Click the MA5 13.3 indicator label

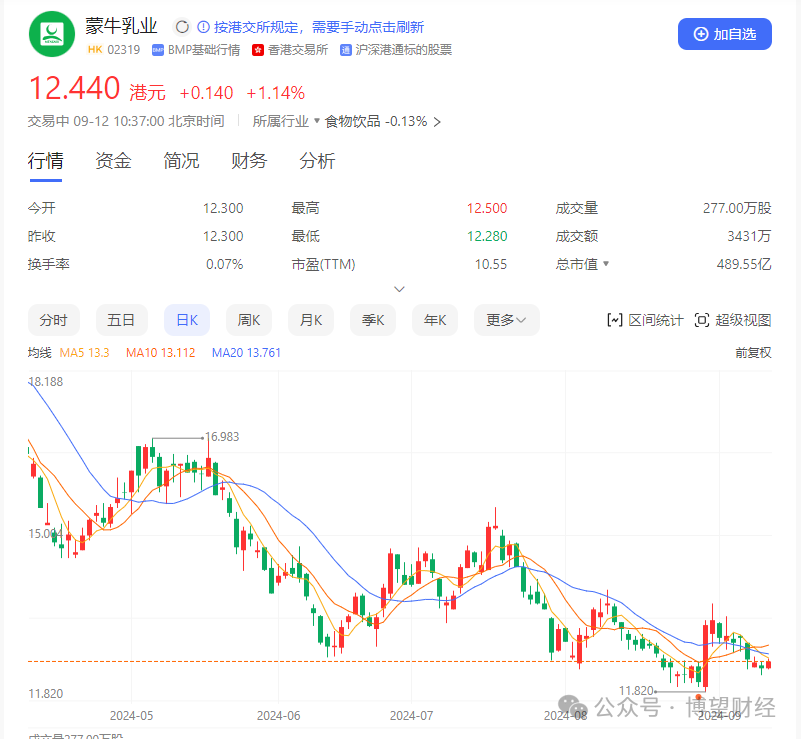tap(84, 353)
